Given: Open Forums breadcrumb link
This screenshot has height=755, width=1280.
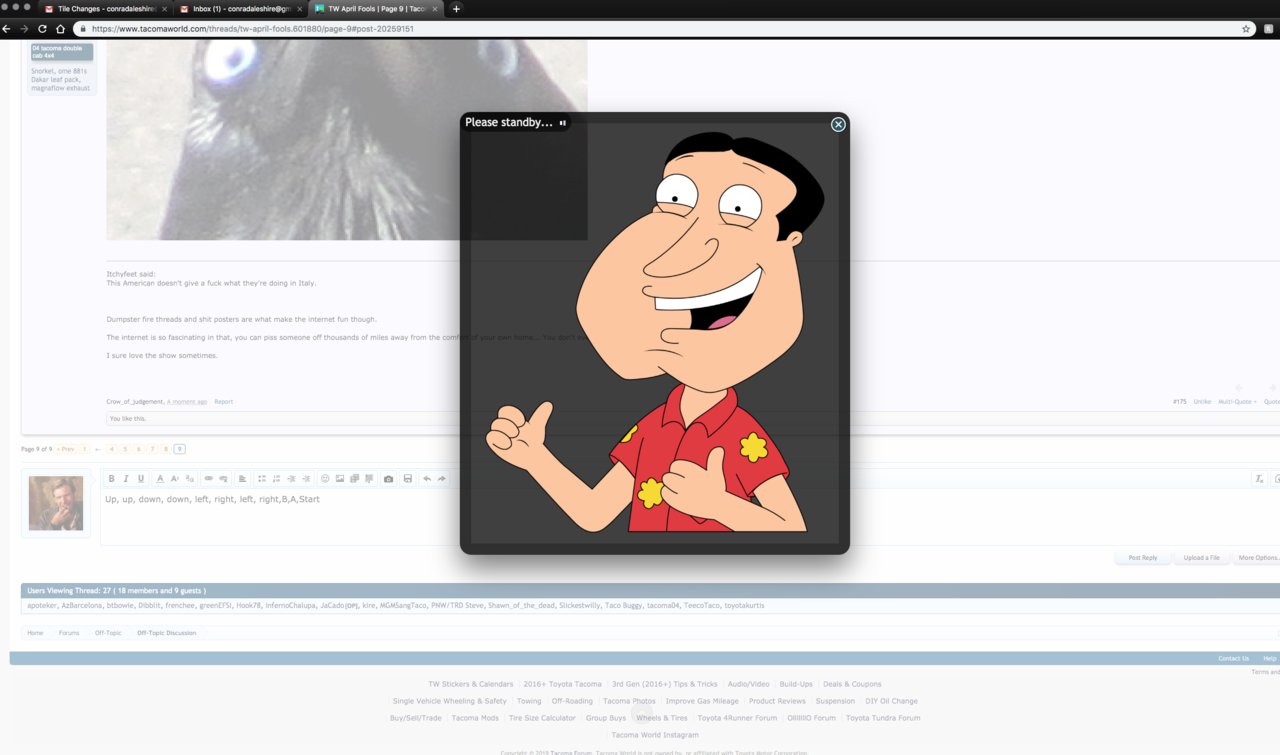Looking at the screenshot, I should pyautogui.click(x=68, y=633).
